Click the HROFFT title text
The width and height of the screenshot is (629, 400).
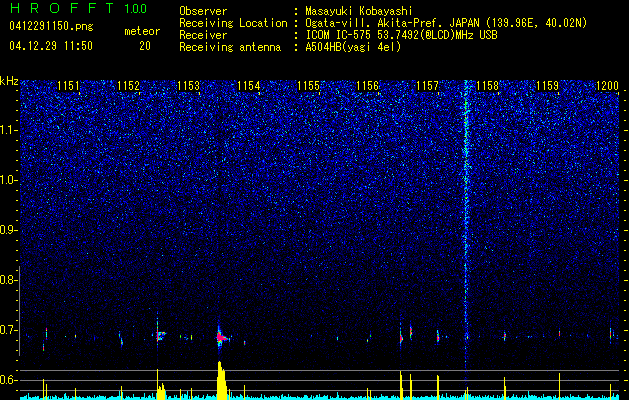(62, 8)
